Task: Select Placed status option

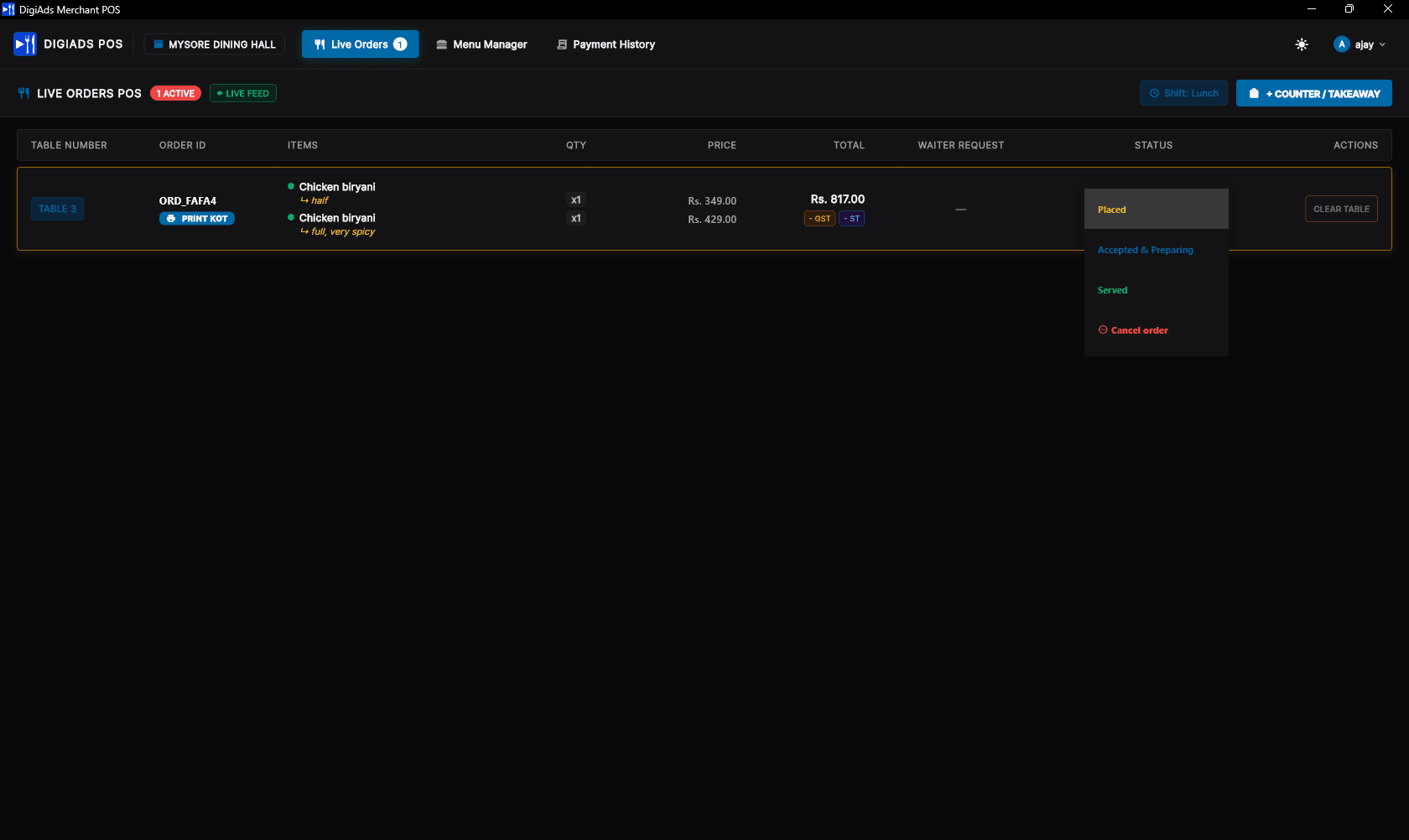Action: (1157, 210)
